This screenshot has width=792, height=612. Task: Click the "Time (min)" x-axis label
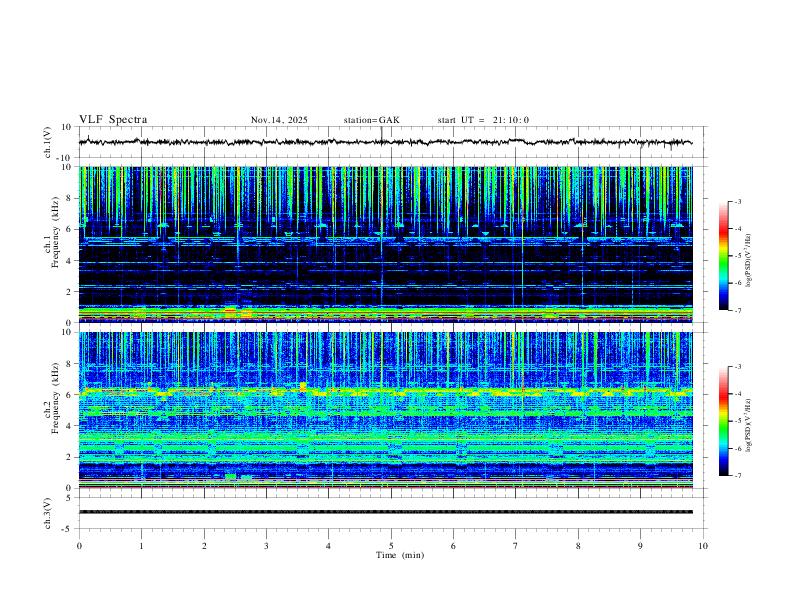[x=400, y=555]
